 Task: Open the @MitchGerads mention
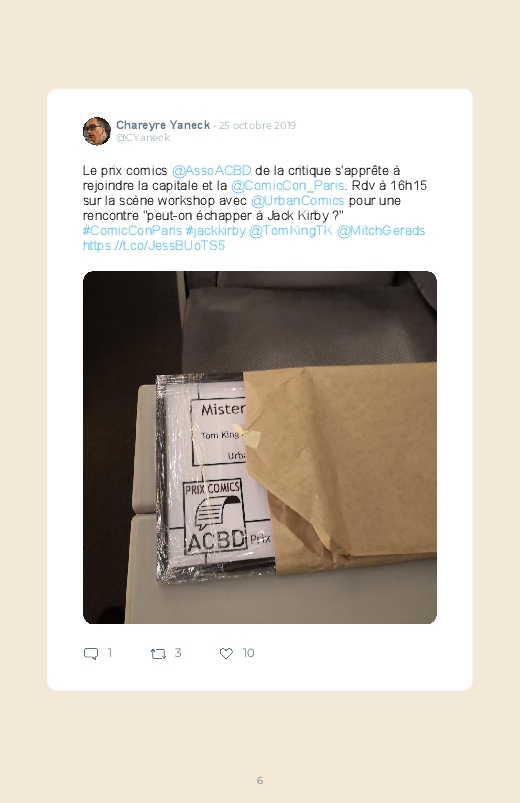pos(381,230)
